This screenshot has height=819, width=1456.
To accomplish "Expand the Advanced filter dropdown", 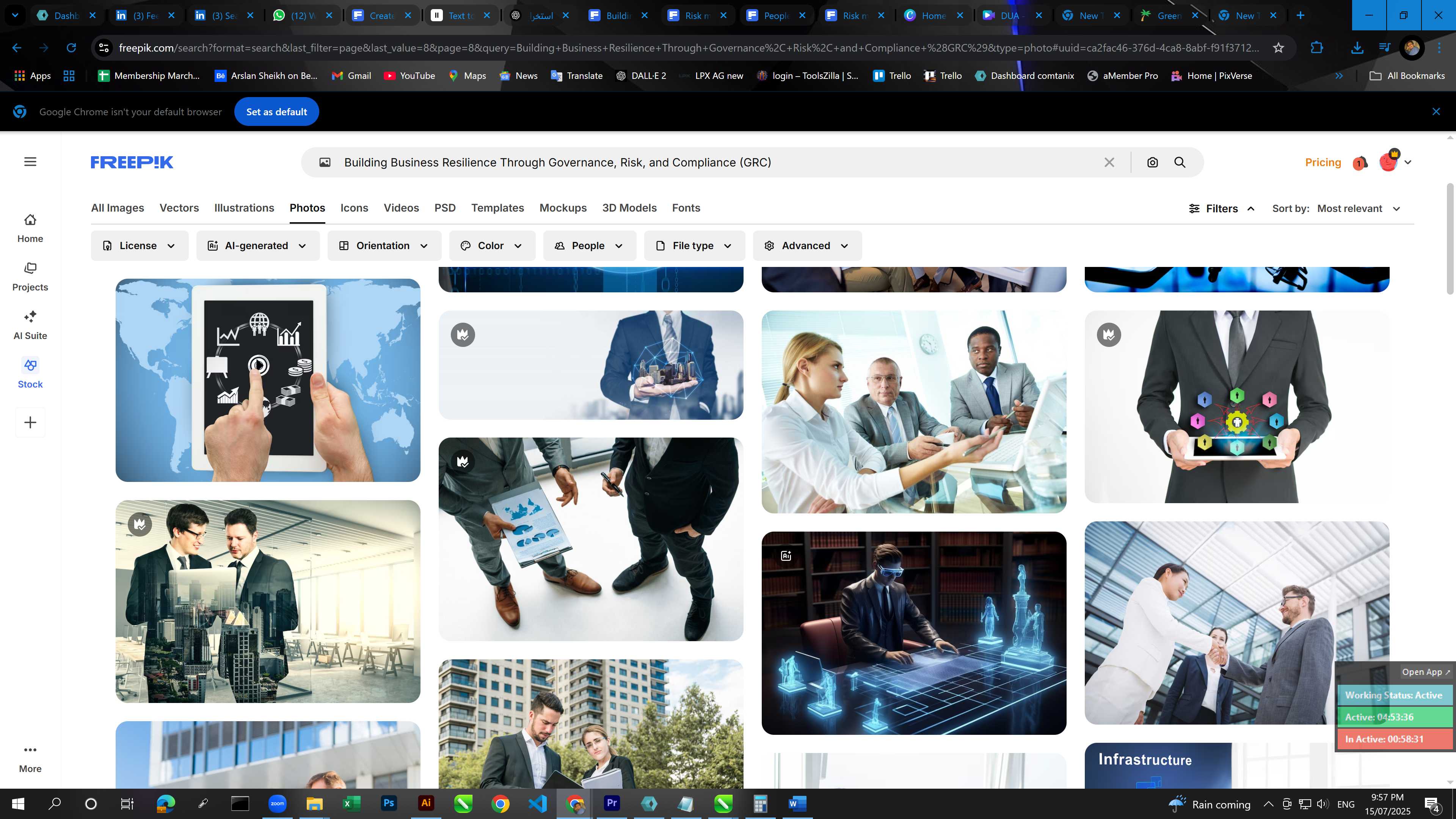I will tap(807, 246).
